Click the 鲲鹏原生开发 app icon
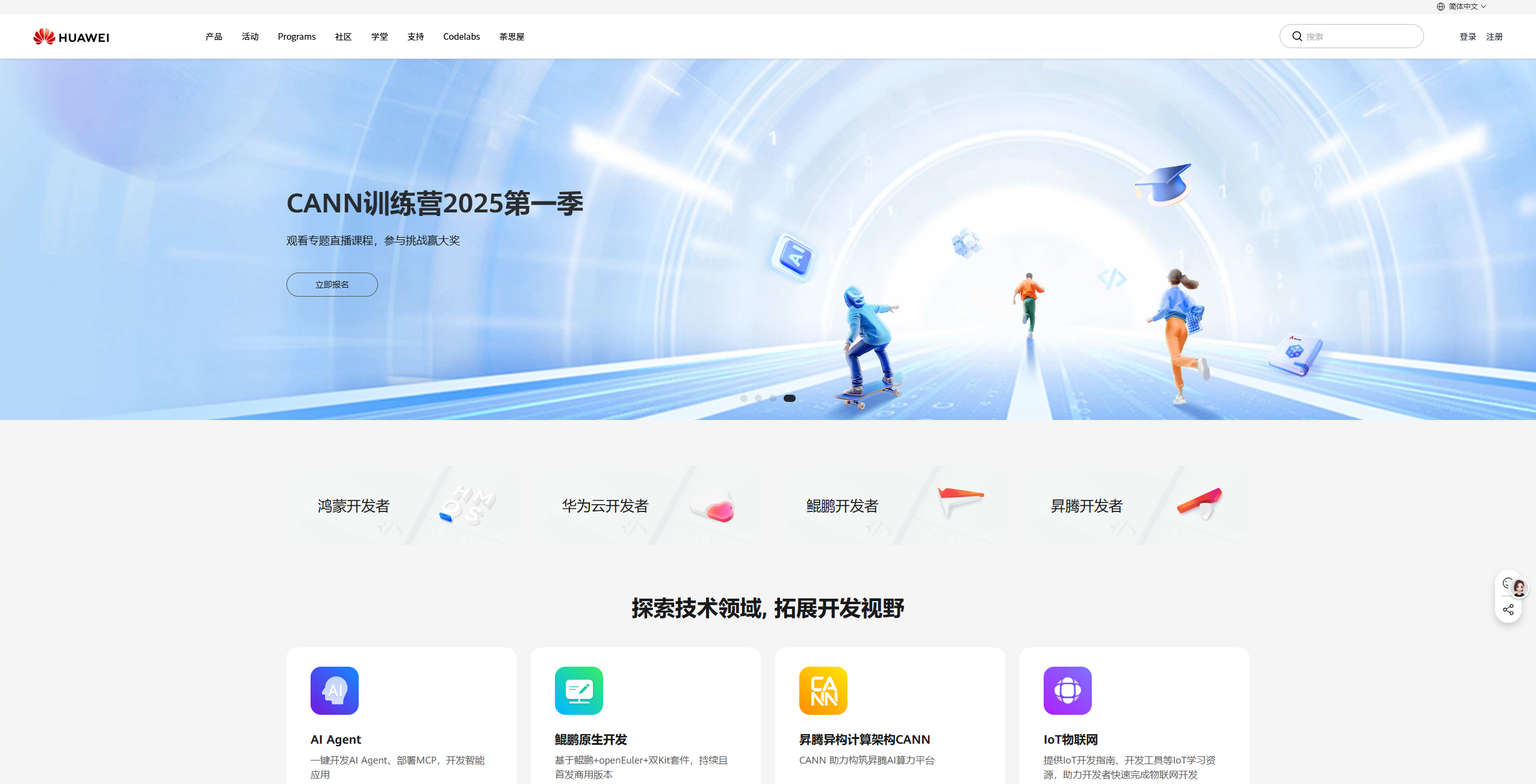This screenshot has height=784, width=1536. [x=579, y=691]
